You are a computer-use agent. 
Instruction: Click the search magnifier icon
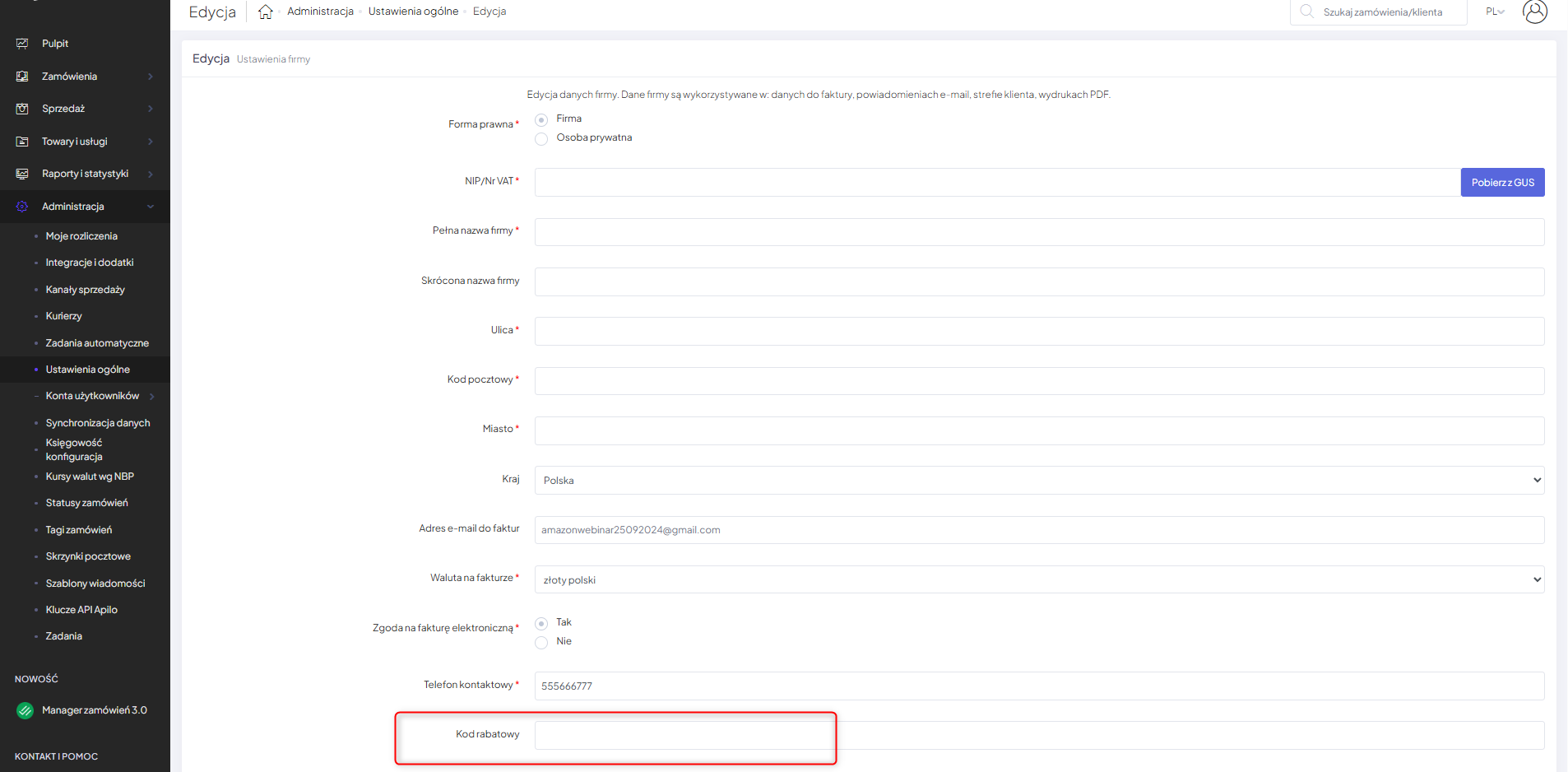[1306, 12]
